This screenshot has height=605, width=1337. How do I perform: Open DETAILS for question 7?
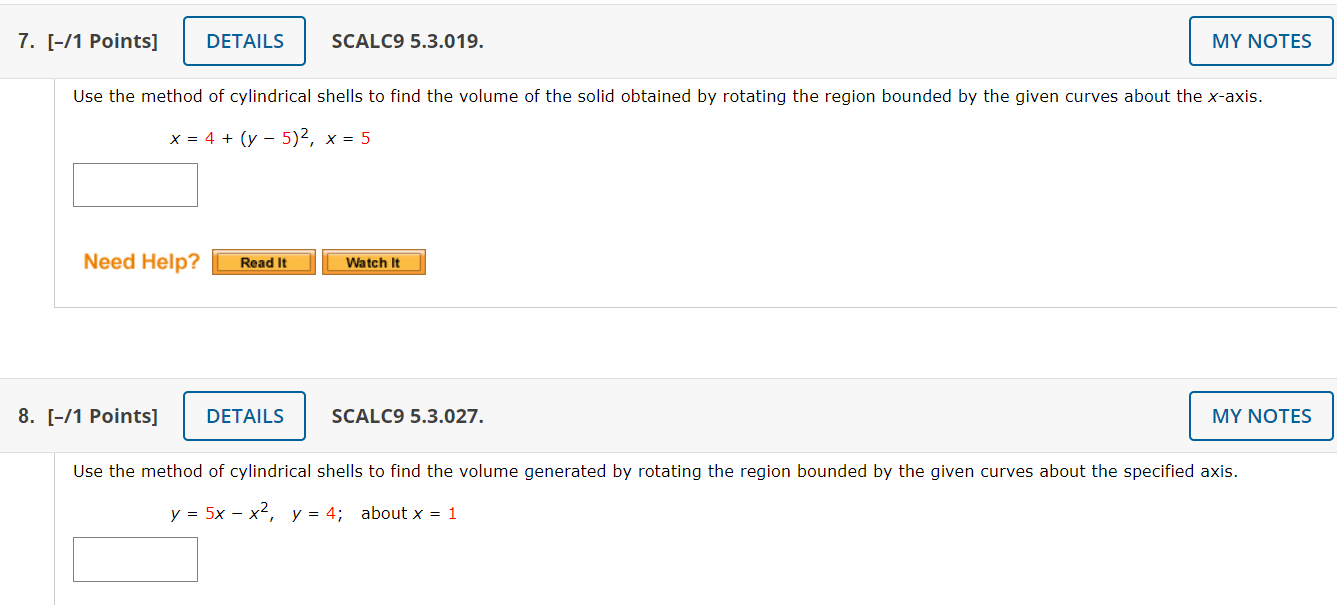coord(244,40)
